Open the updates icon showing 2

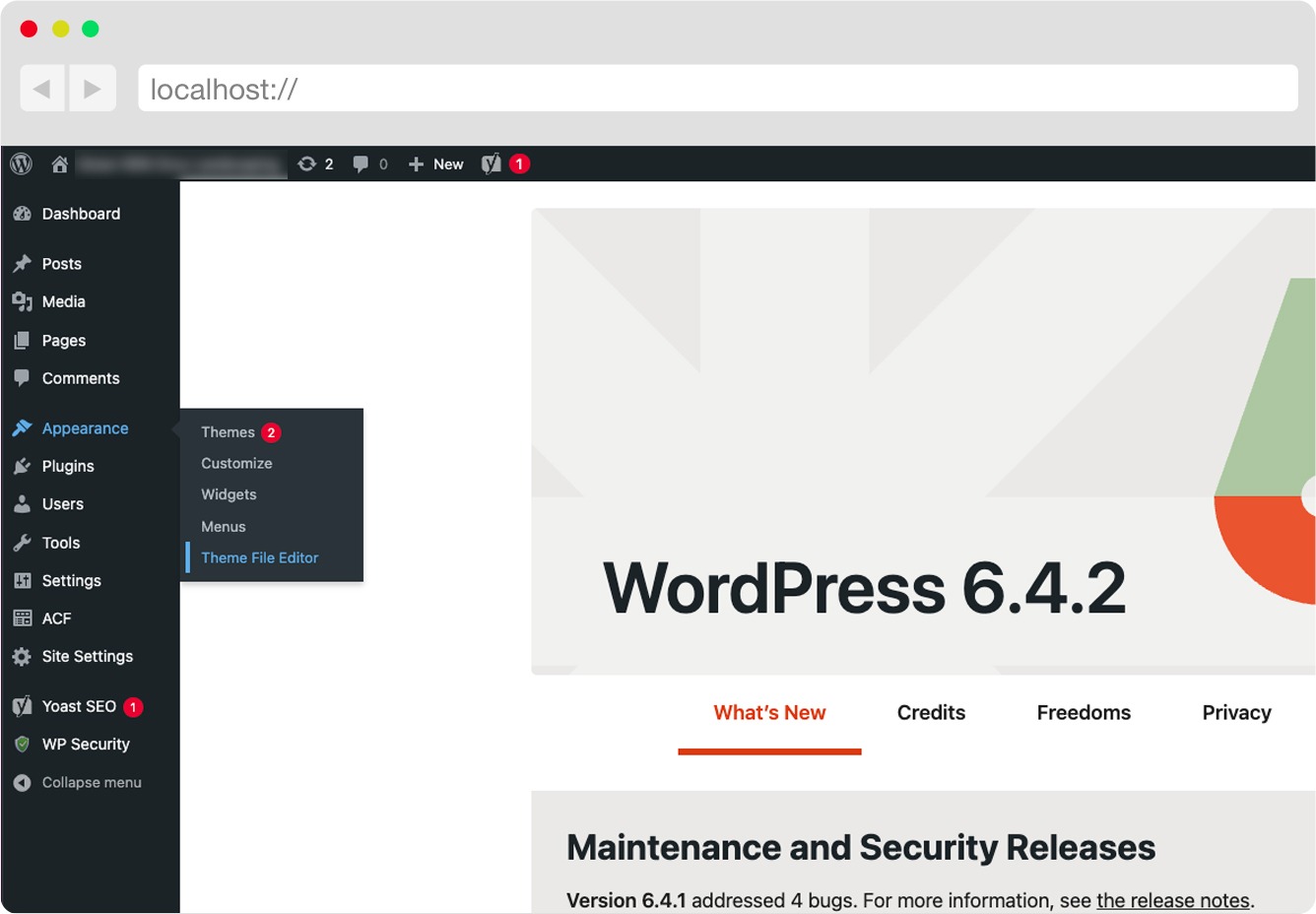pyautogui.click(x=315, y=164)
